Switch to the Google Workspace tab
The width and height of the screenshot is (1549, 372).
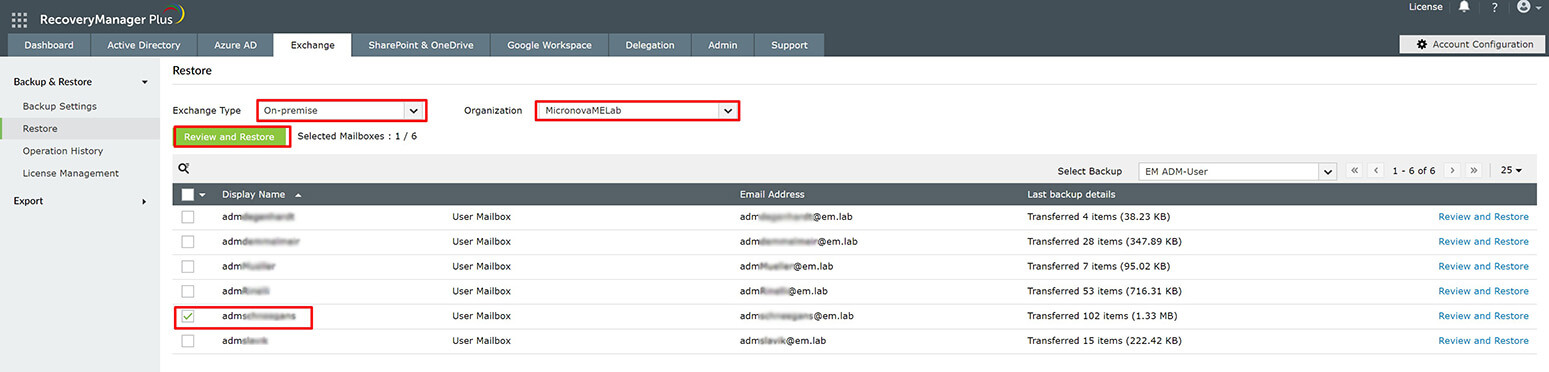tap(549, 45)
